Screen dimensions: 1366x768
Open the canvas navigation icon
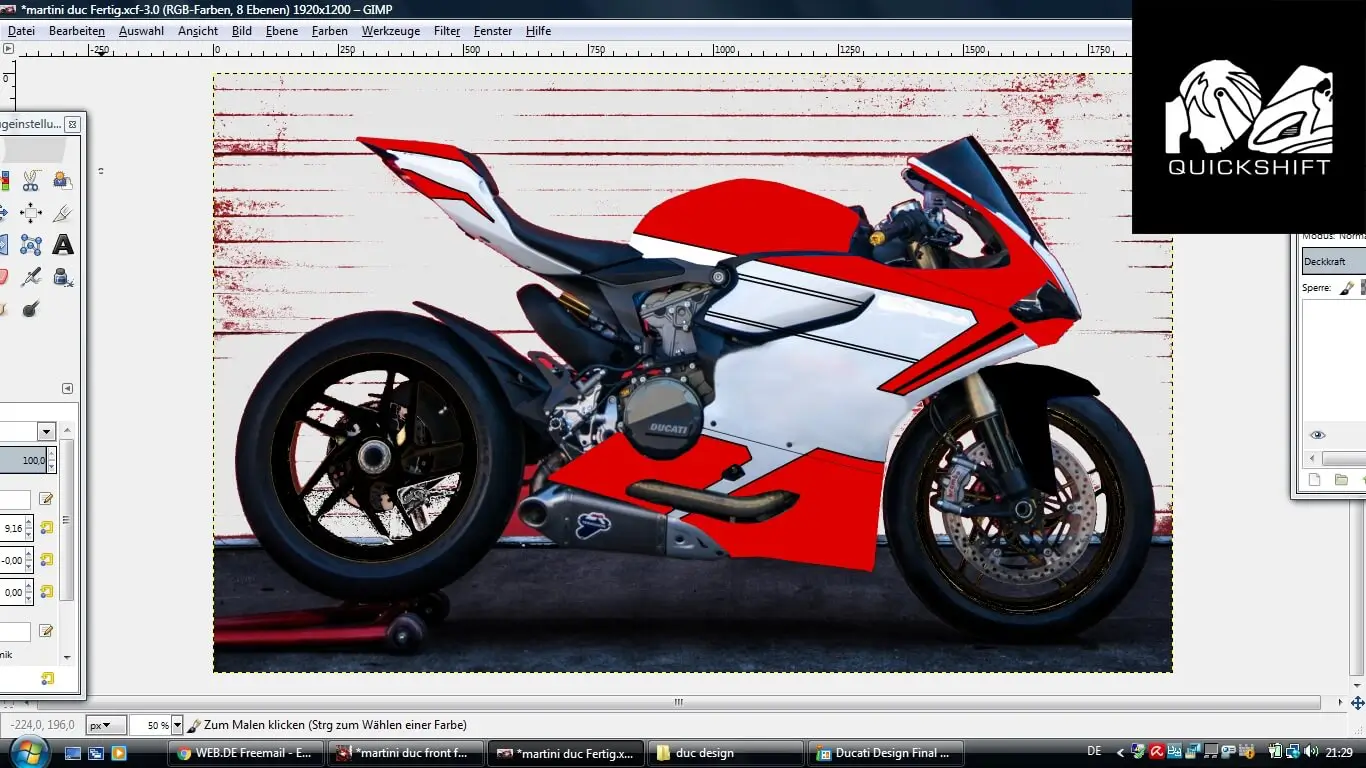(x=1357, y=703)
